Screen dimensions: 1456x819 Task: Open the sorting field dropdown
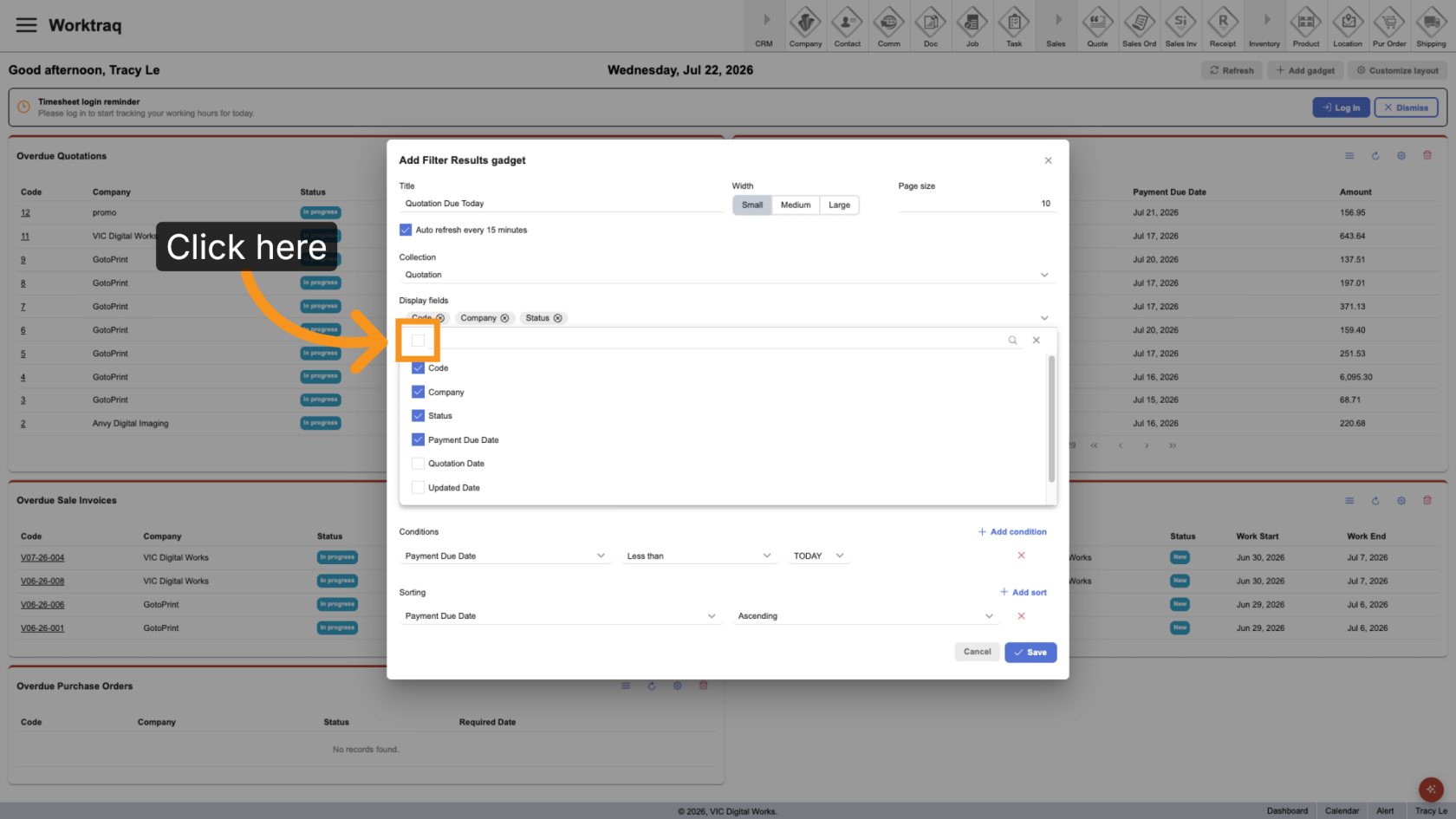coord(561,616)
